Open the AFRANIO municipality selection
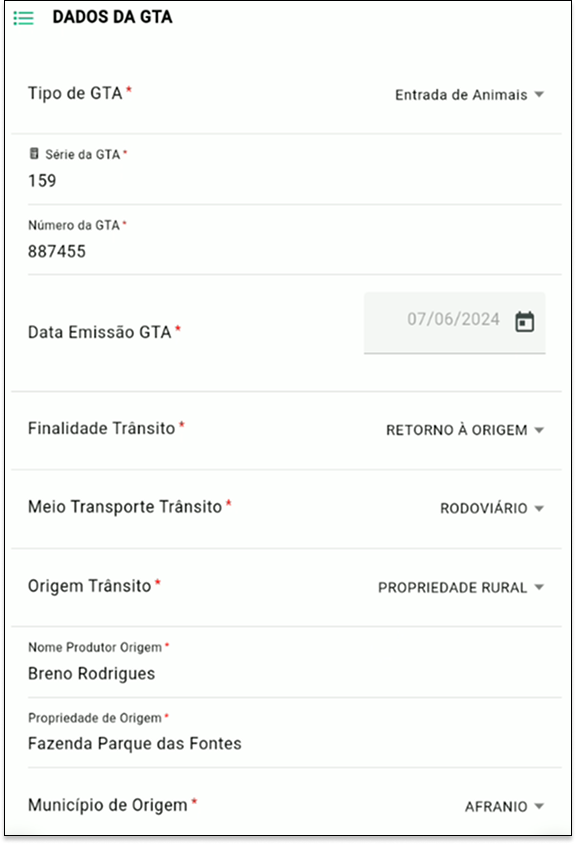This screenshot has width=576, height=844. pyautogui.click(x=496, y=806)
